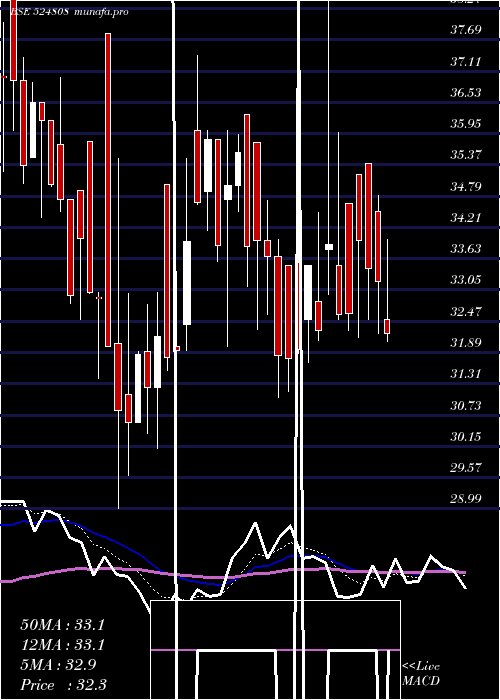Click the Live MACD label

coord(421,673)
